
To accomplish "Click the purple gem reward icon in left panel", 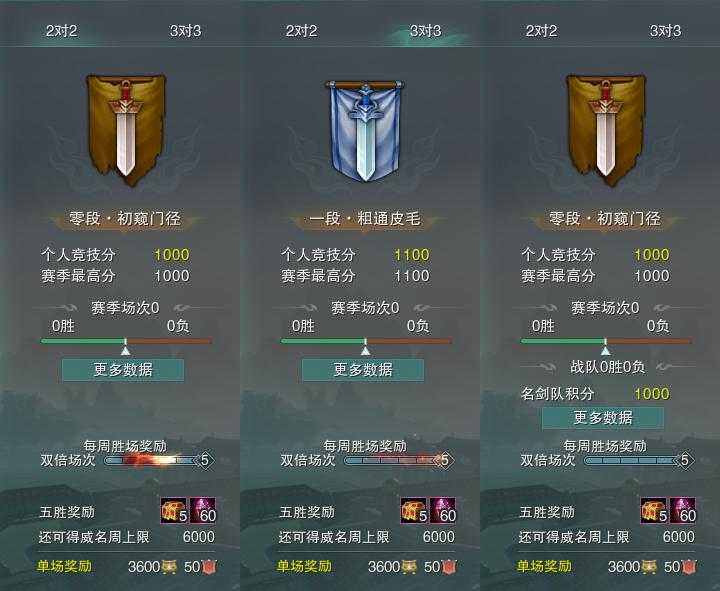I will [202, 511].
